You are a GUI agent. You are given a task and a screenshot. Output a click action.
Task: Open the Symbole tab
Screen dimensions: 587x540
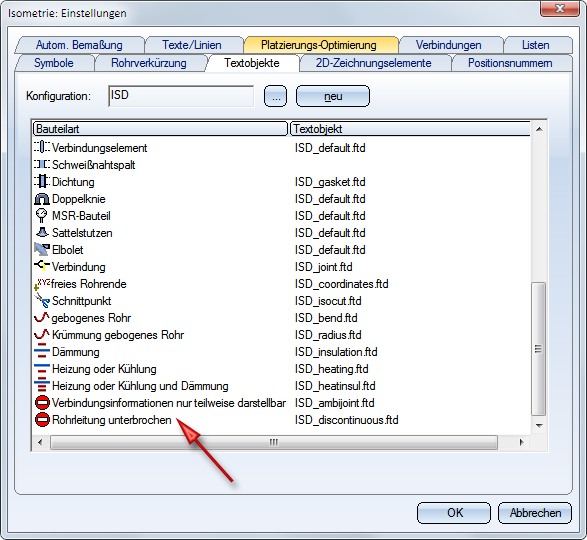[54, 63]
